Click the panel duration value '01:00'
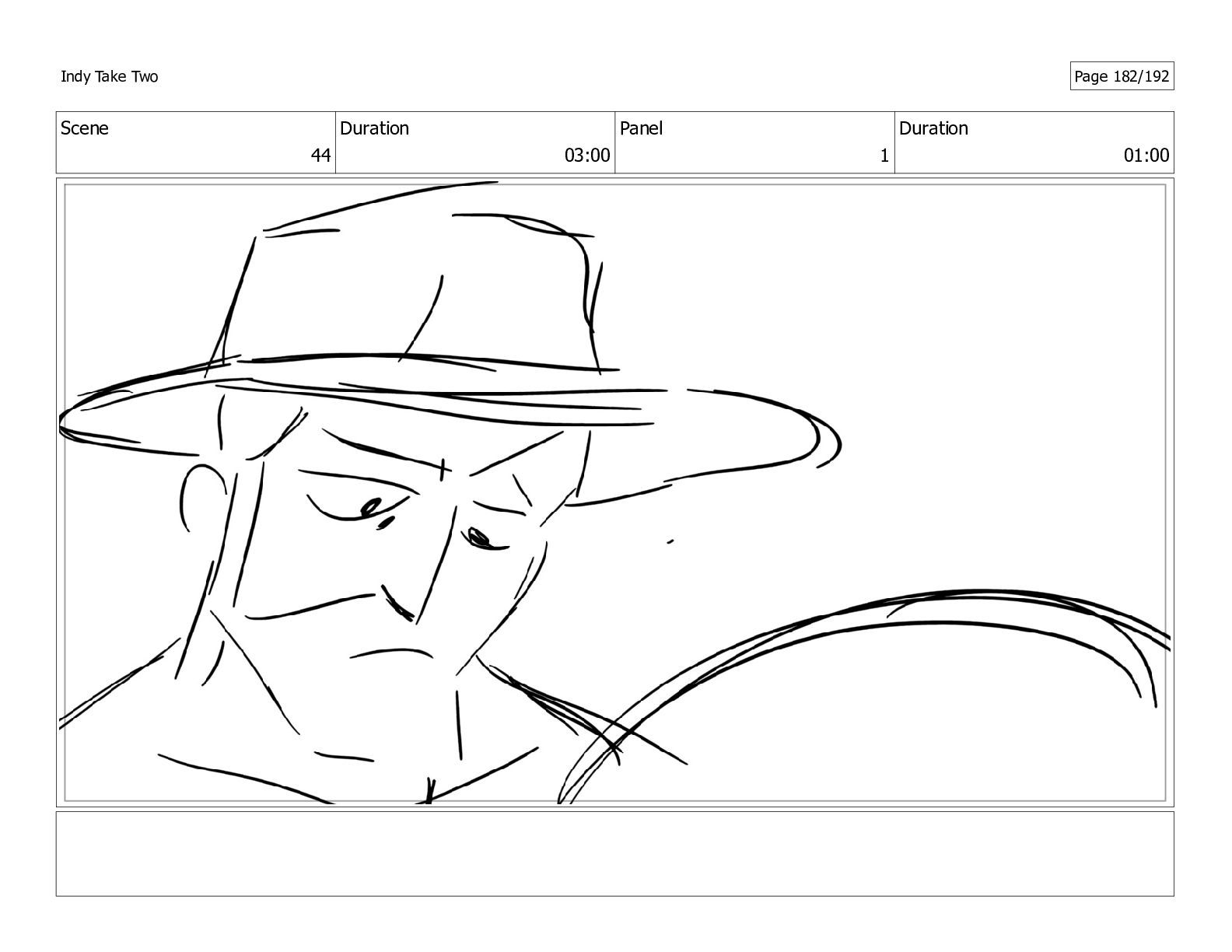1232x952 pixels. [1146, 156]
